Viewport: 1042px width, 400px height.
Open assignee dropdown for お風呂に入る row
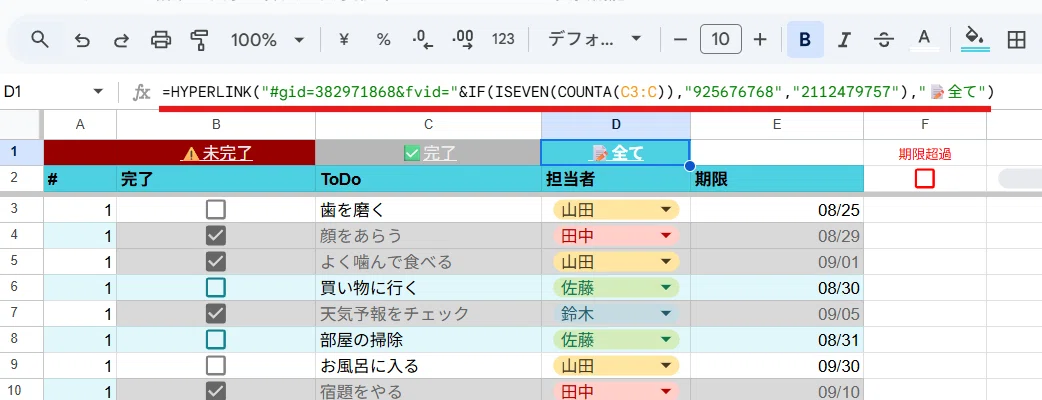click(x=665, y=365)
